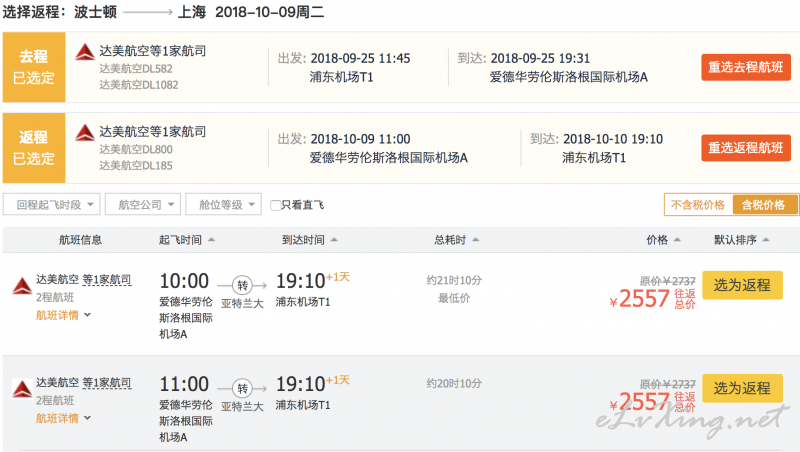Click 亚特兰大 stopover on 11:00 flight
The height and width of the screenshot is (452, 800).
pos(242,407)
